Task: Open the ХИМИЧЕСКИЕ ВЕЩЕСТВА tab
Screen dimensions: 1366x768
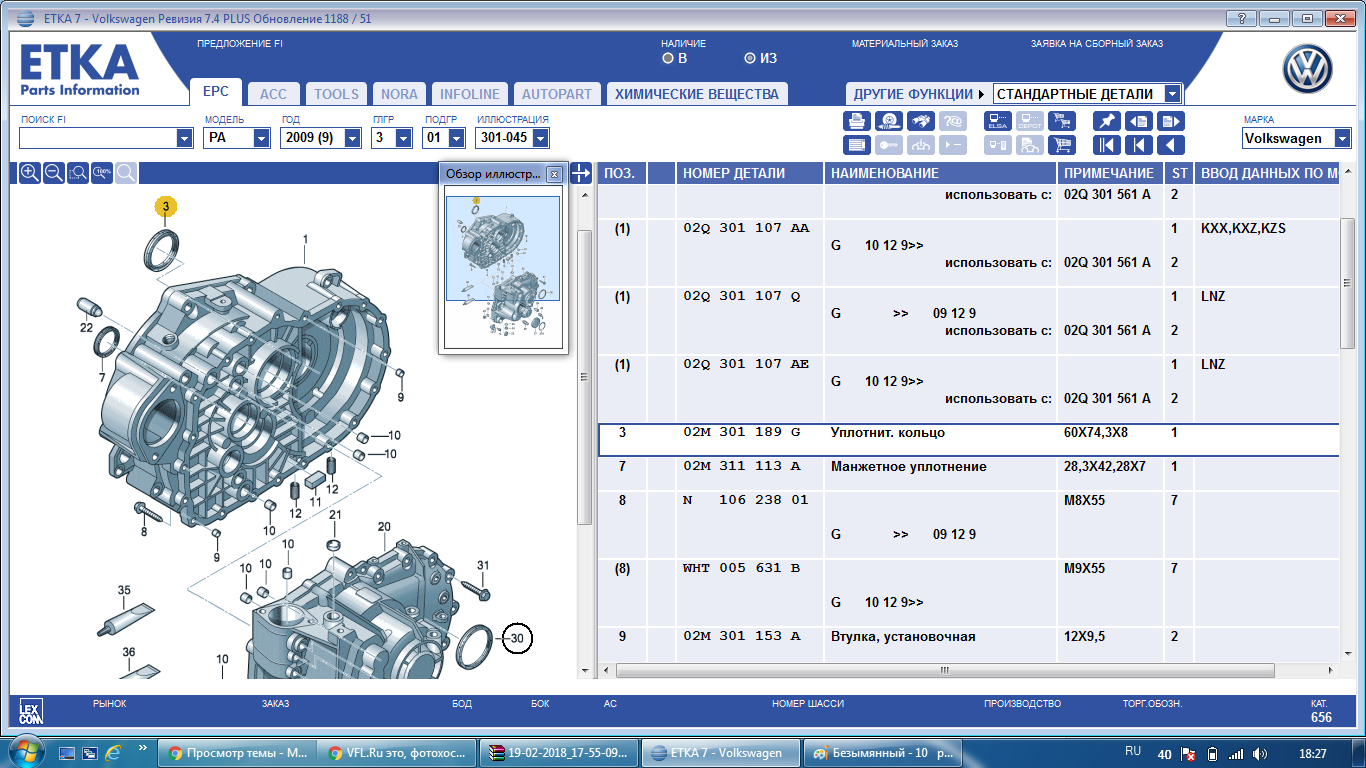Action: (697, 94)
